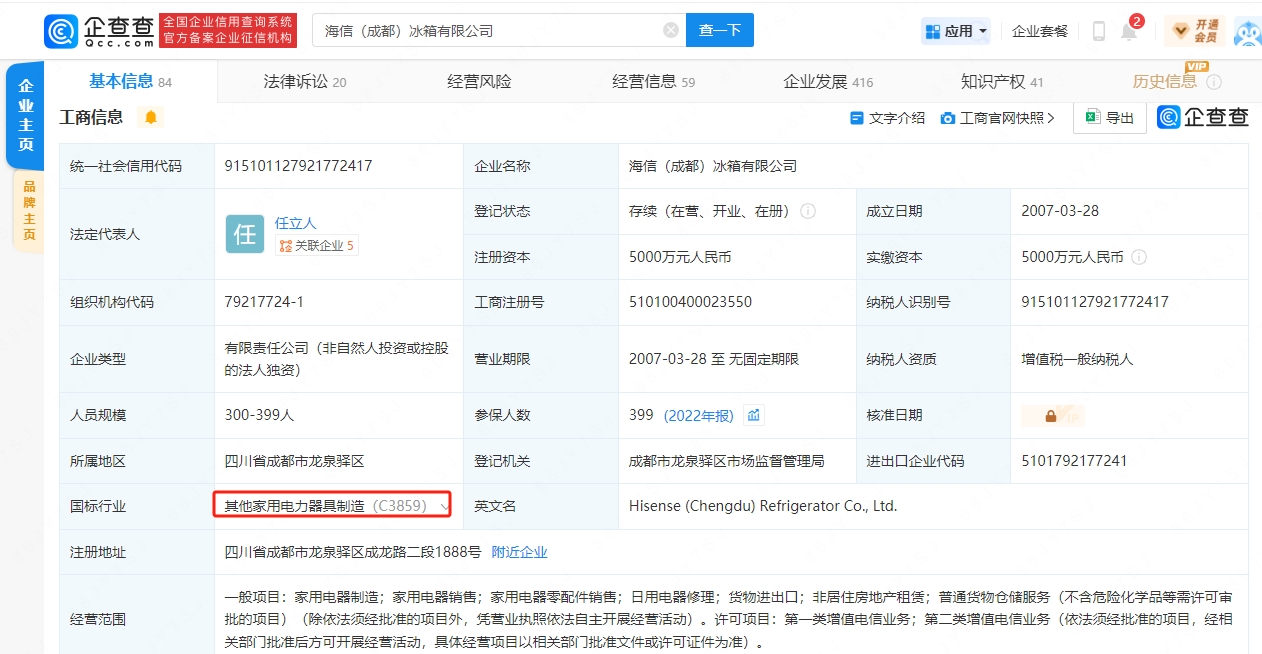The width and height of the screenshot is (1262, 654).
Task: Click the info icon next to 历史信息
Action: tap(1214, 82)
